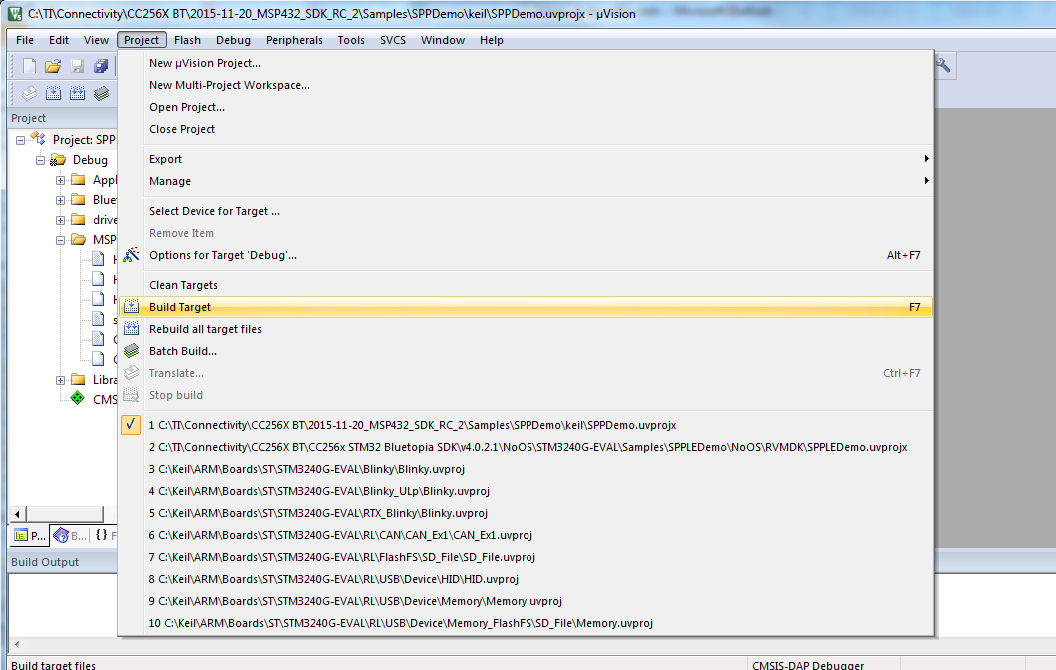Click the CMSIS green diamond icon in tree
Viewport: 1056px width, 670px height.
78,398
